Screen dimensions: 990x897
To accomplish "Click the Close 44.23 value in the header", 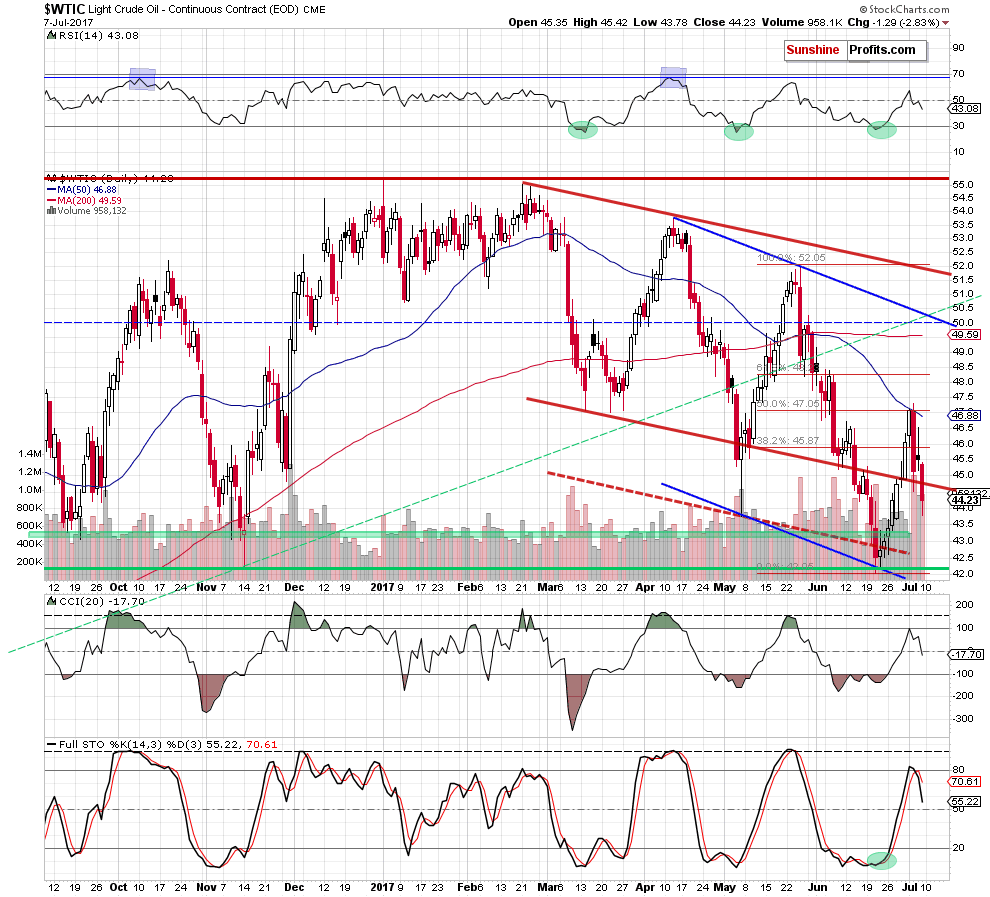I will tap(724, 22).
